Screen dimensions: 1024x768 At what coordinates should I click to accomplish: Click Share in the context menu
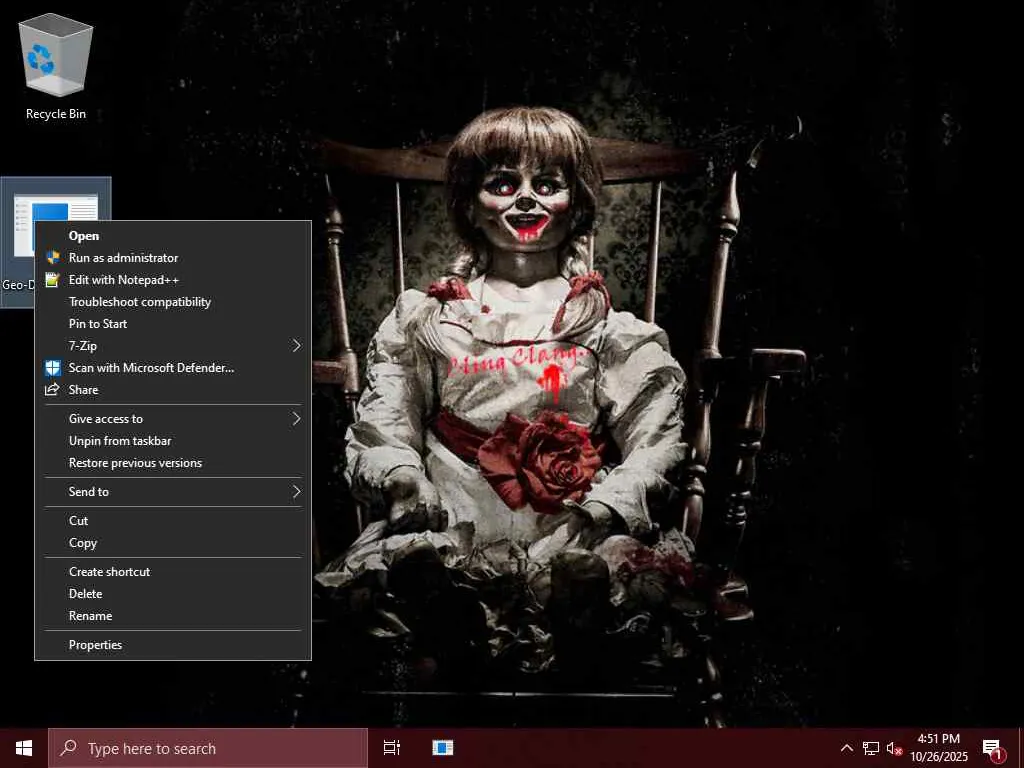point(173,390)
